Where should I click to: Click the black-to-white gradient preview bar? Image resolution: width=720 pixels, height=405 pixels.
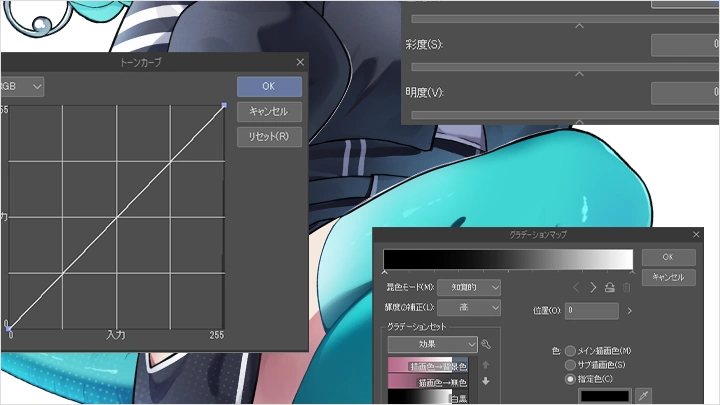(508, 259)
